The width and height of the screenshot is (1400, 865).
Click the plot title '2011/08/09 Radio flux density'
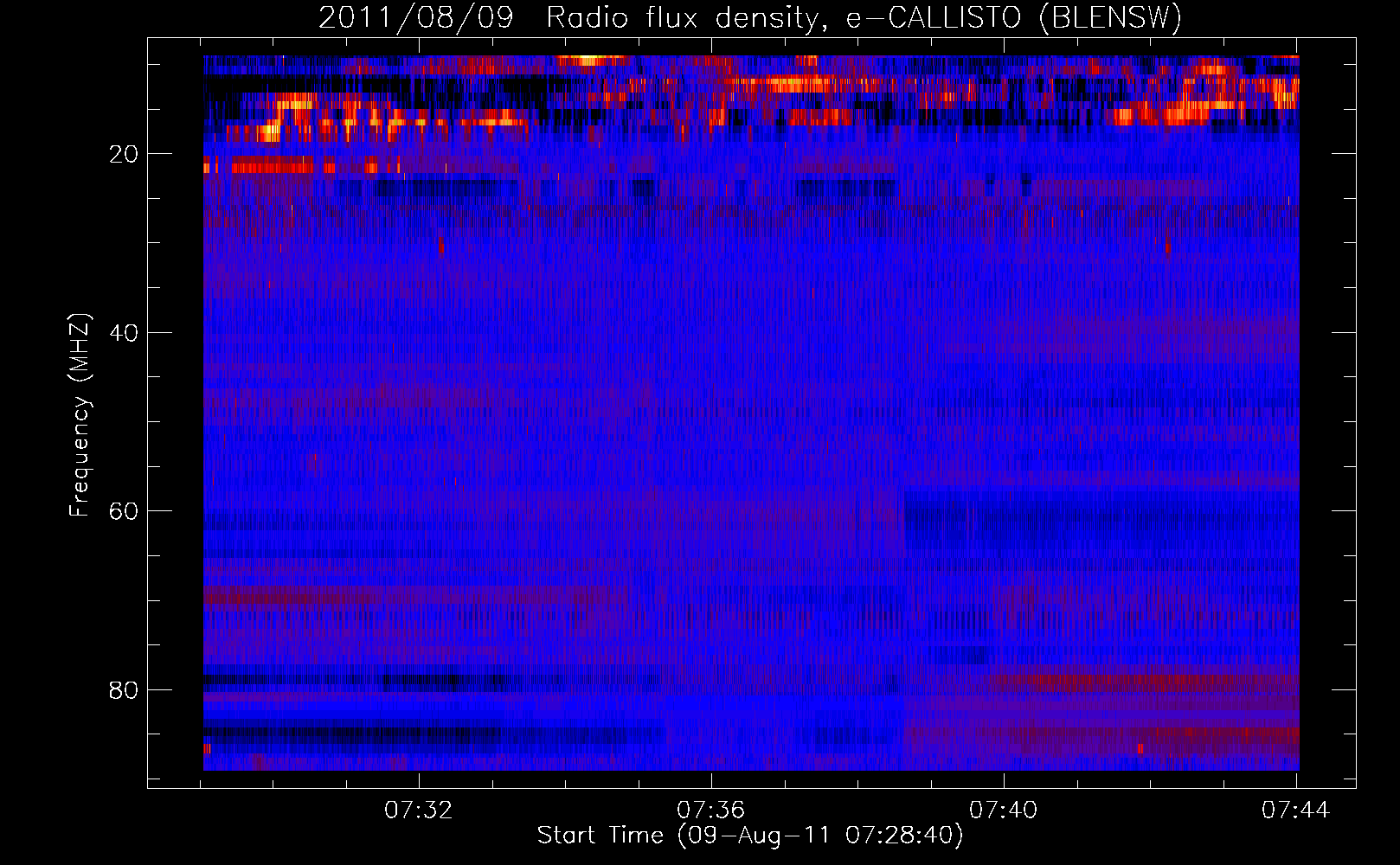(x=750, y=17)
